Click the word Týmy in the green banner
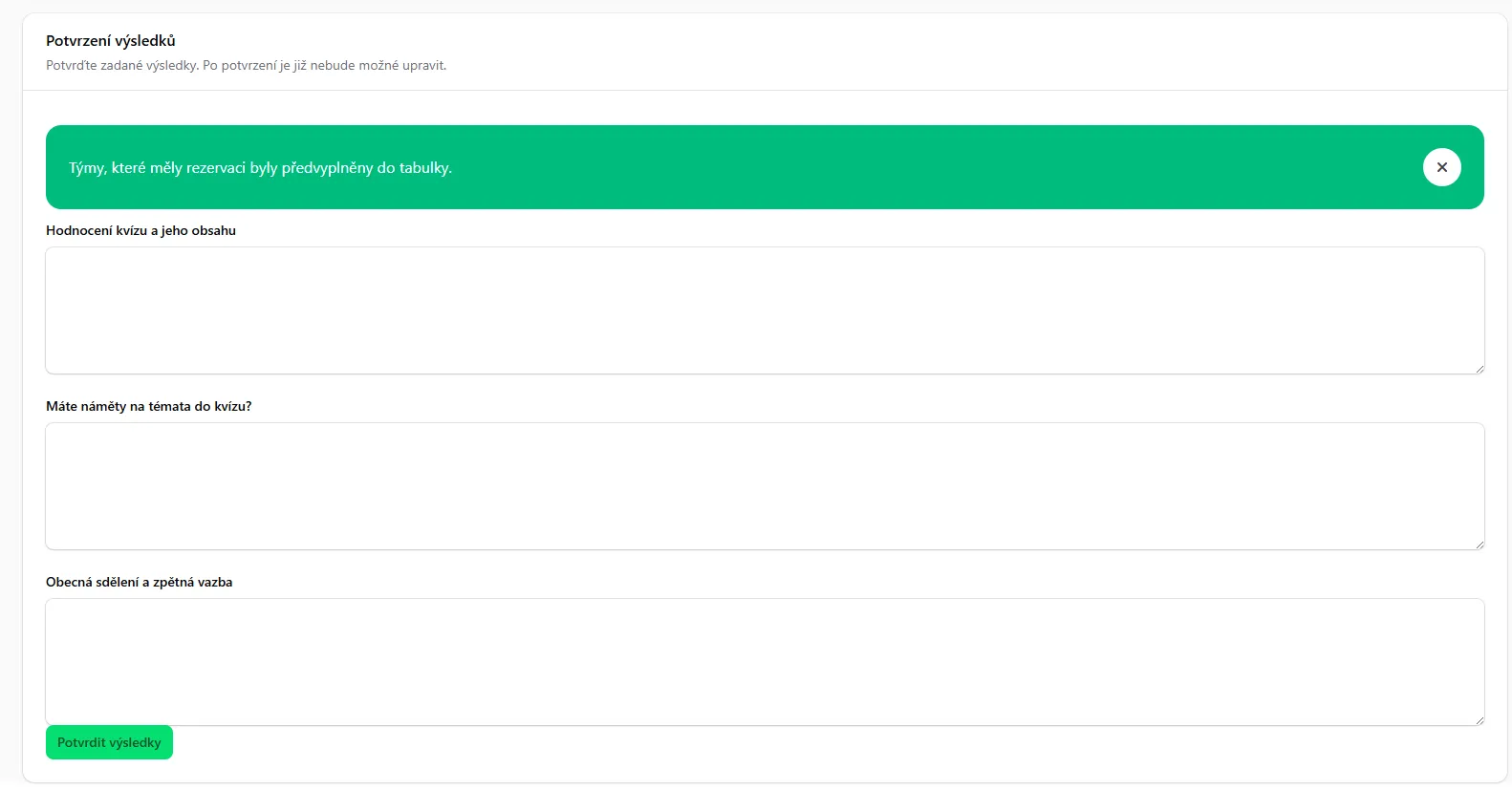Image resolution: width=1512 pixels, height=790 pixels. tap(87, 168)
